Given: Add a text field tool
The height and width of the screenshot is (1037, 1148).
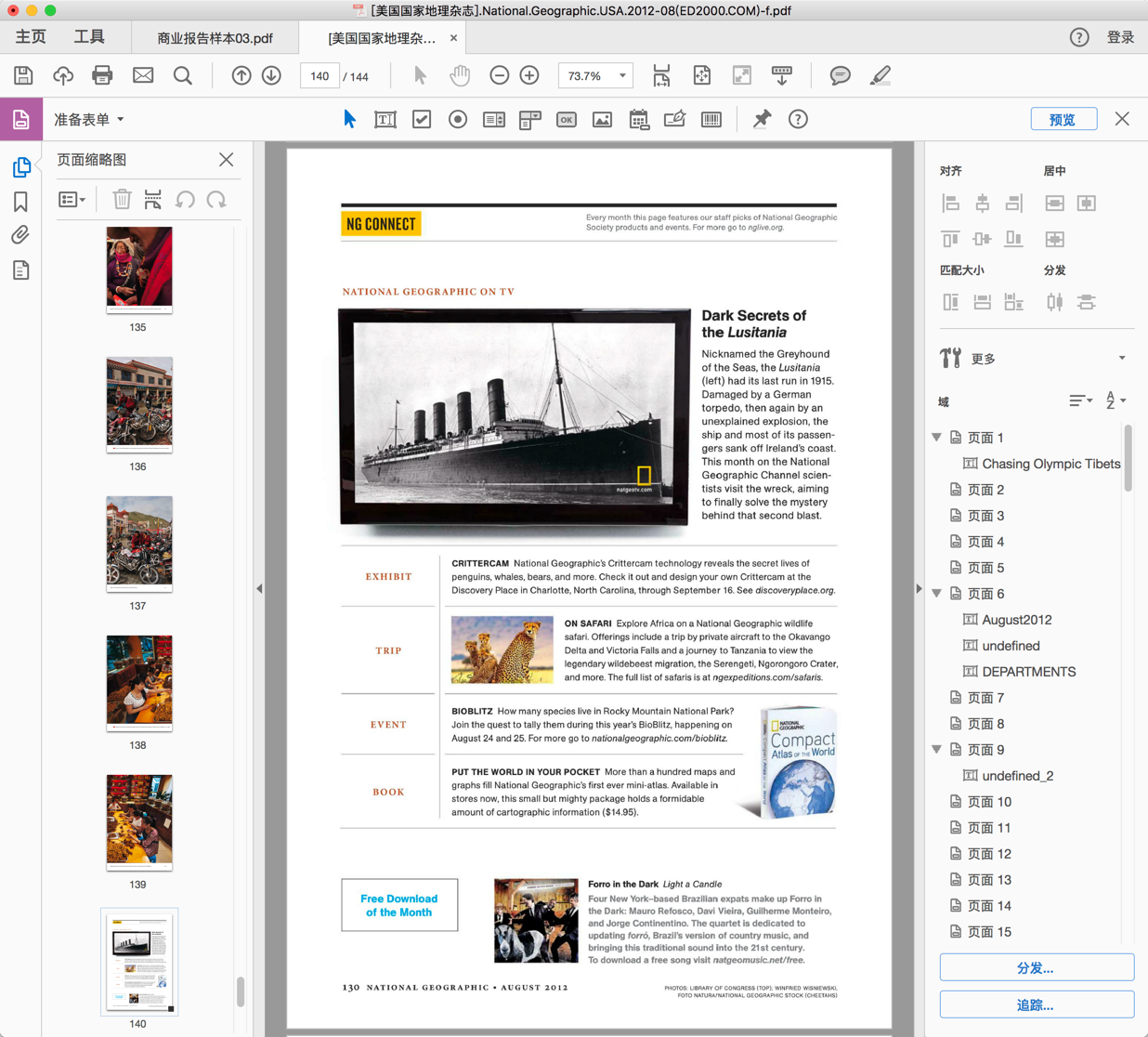Looking at the screenshot, I should [385, 119].
